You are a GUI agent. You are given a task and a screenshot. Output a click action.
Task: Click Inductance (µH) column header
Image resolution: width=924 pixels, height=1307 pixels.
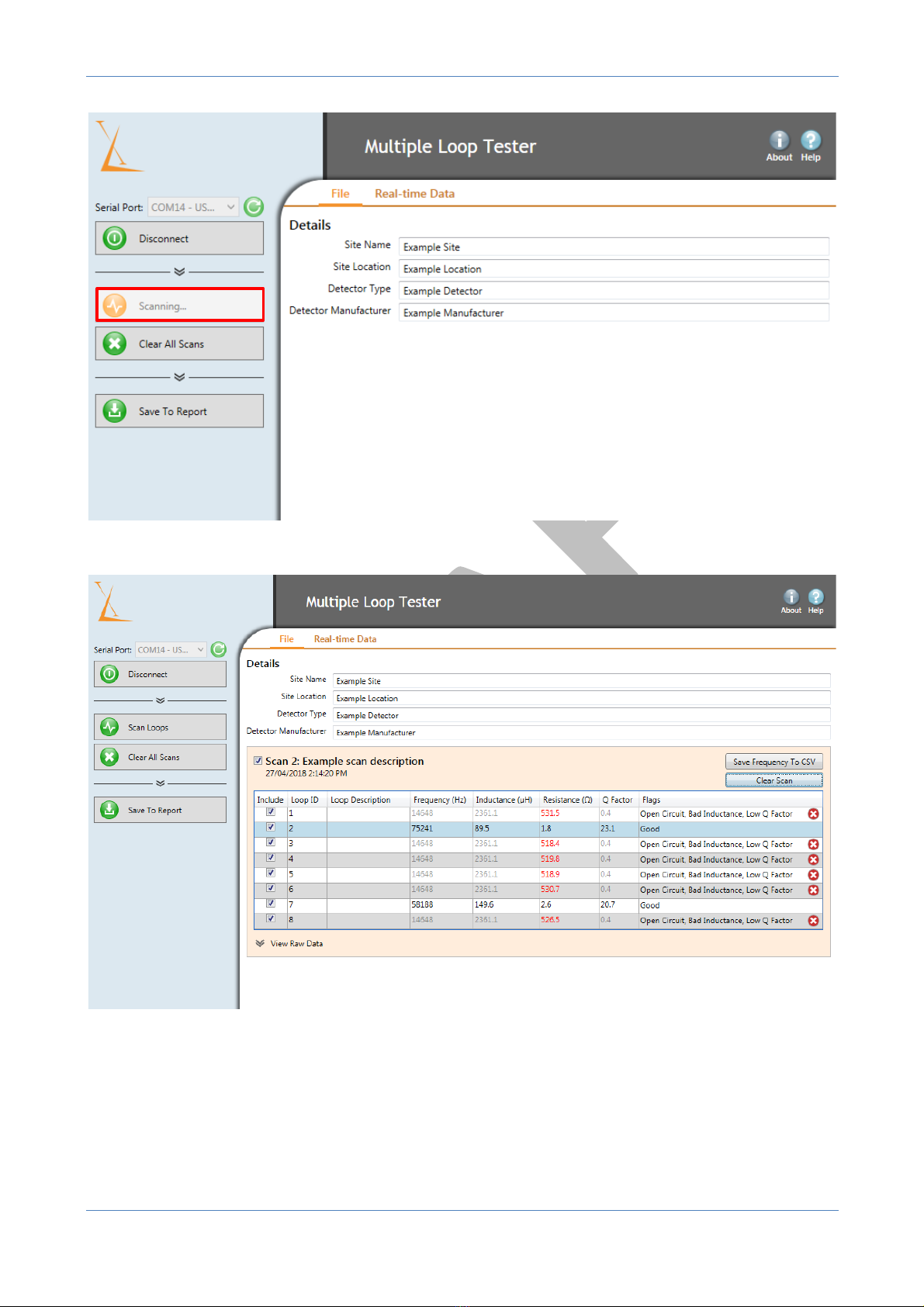[504, 800]
